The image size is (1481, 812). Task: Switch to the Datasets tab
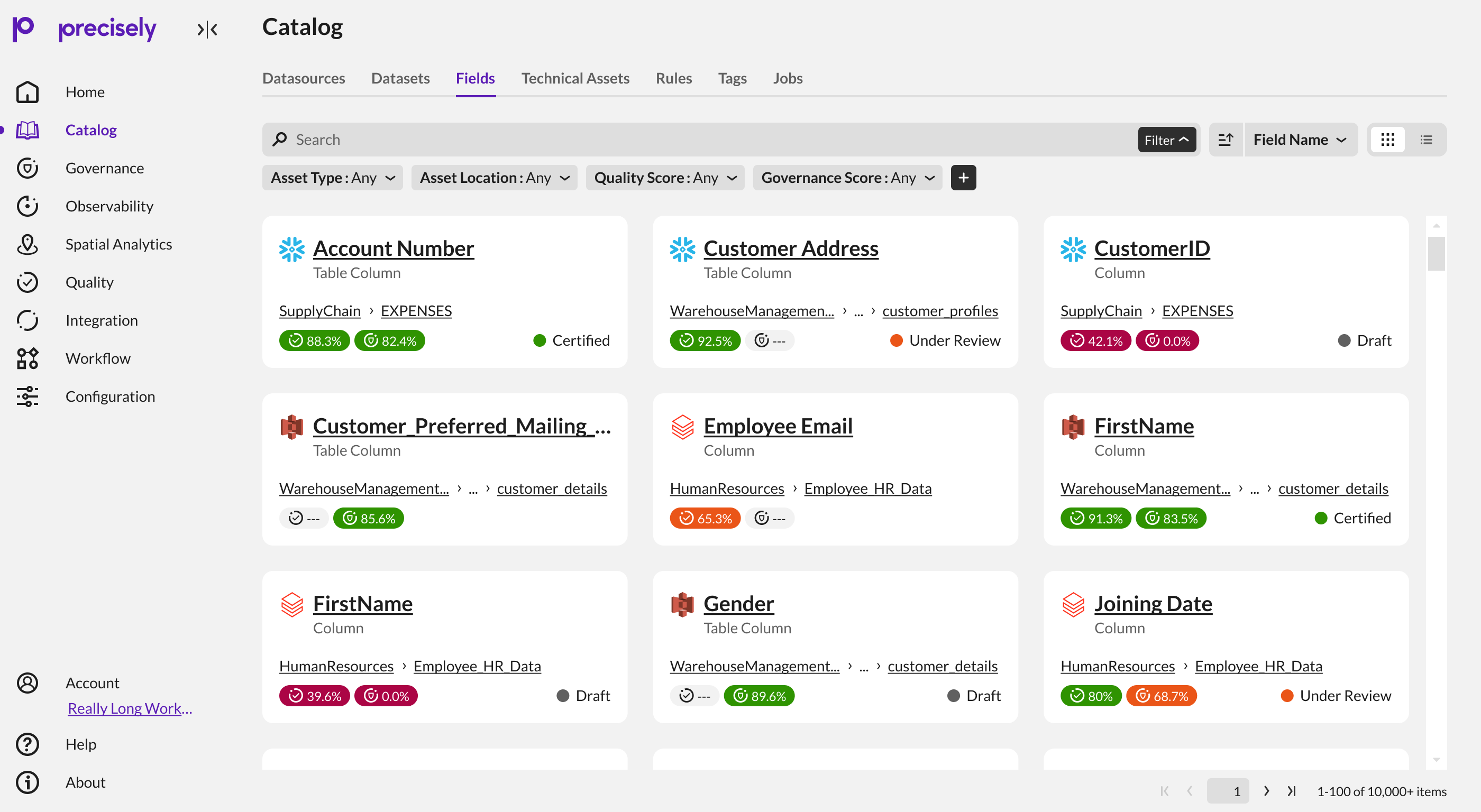click(400, 78)
